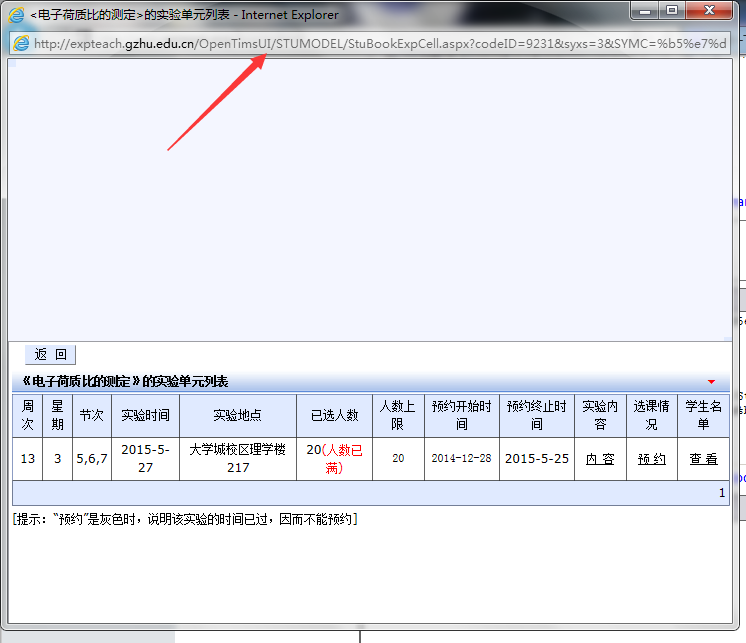Maximize the Internet Explorer window

672,10
